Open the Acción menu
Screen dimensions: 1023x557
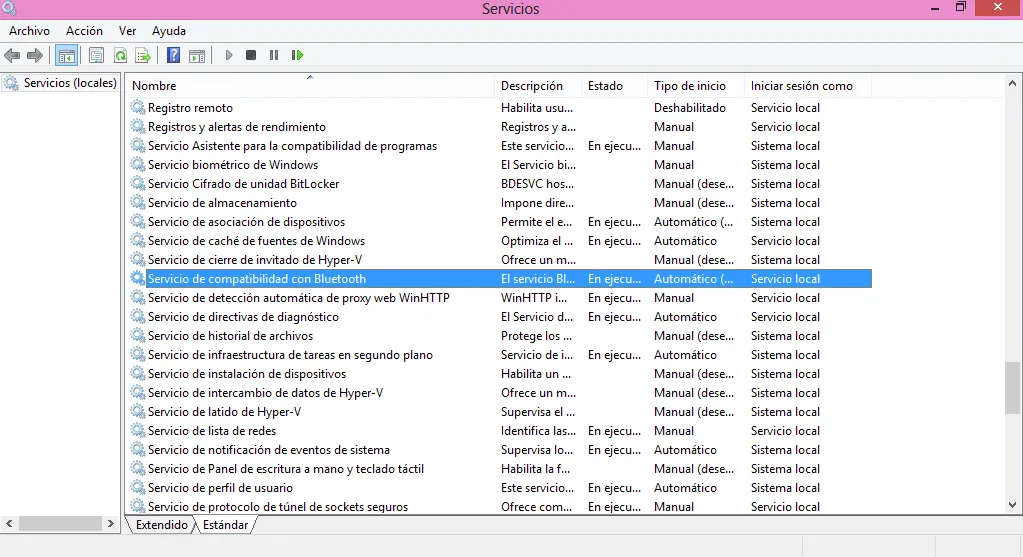(x=84, y=31)
